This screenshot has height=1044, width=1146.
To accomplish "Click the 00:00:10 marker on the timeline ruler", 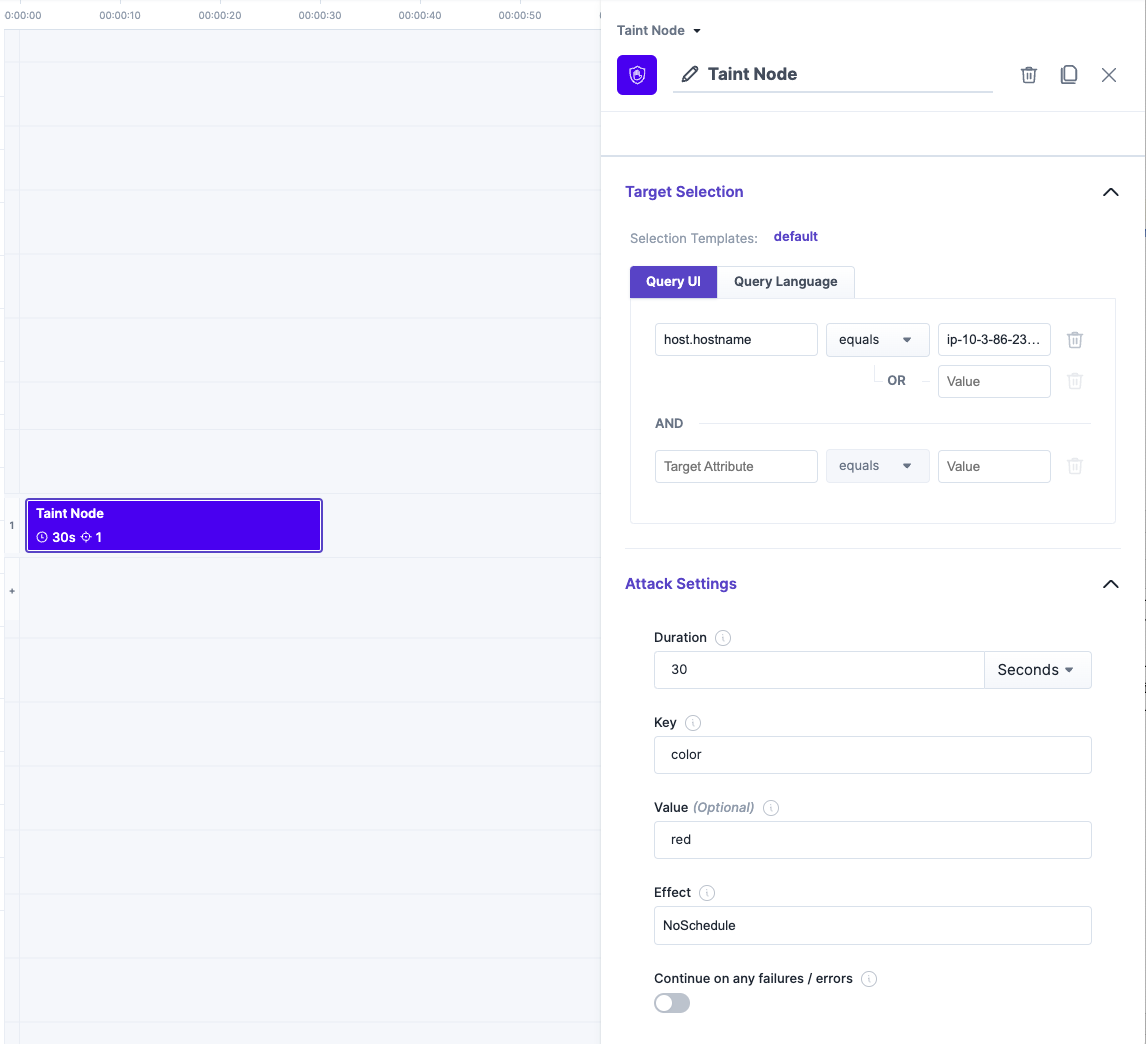I will tap(120, 15).
